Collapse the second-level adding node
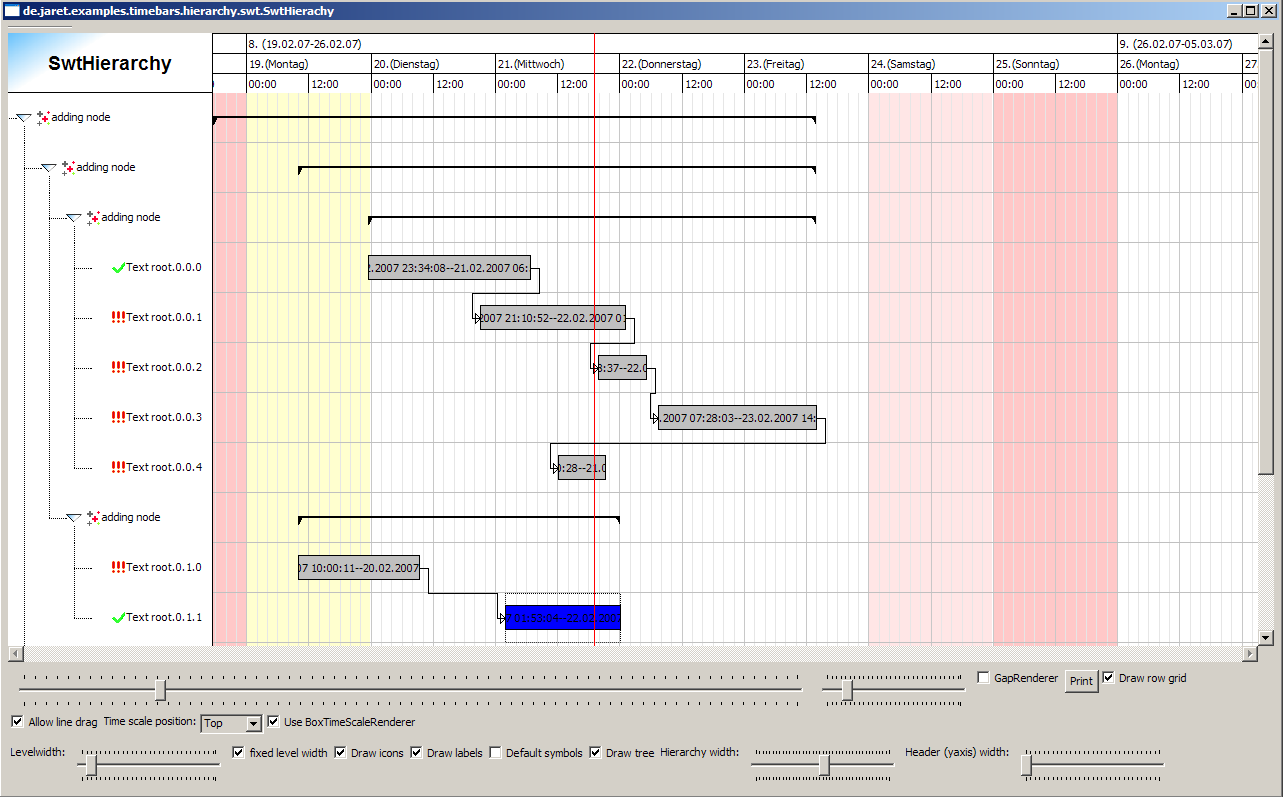This screenshot has height=797, width=1283. [49, 168]
